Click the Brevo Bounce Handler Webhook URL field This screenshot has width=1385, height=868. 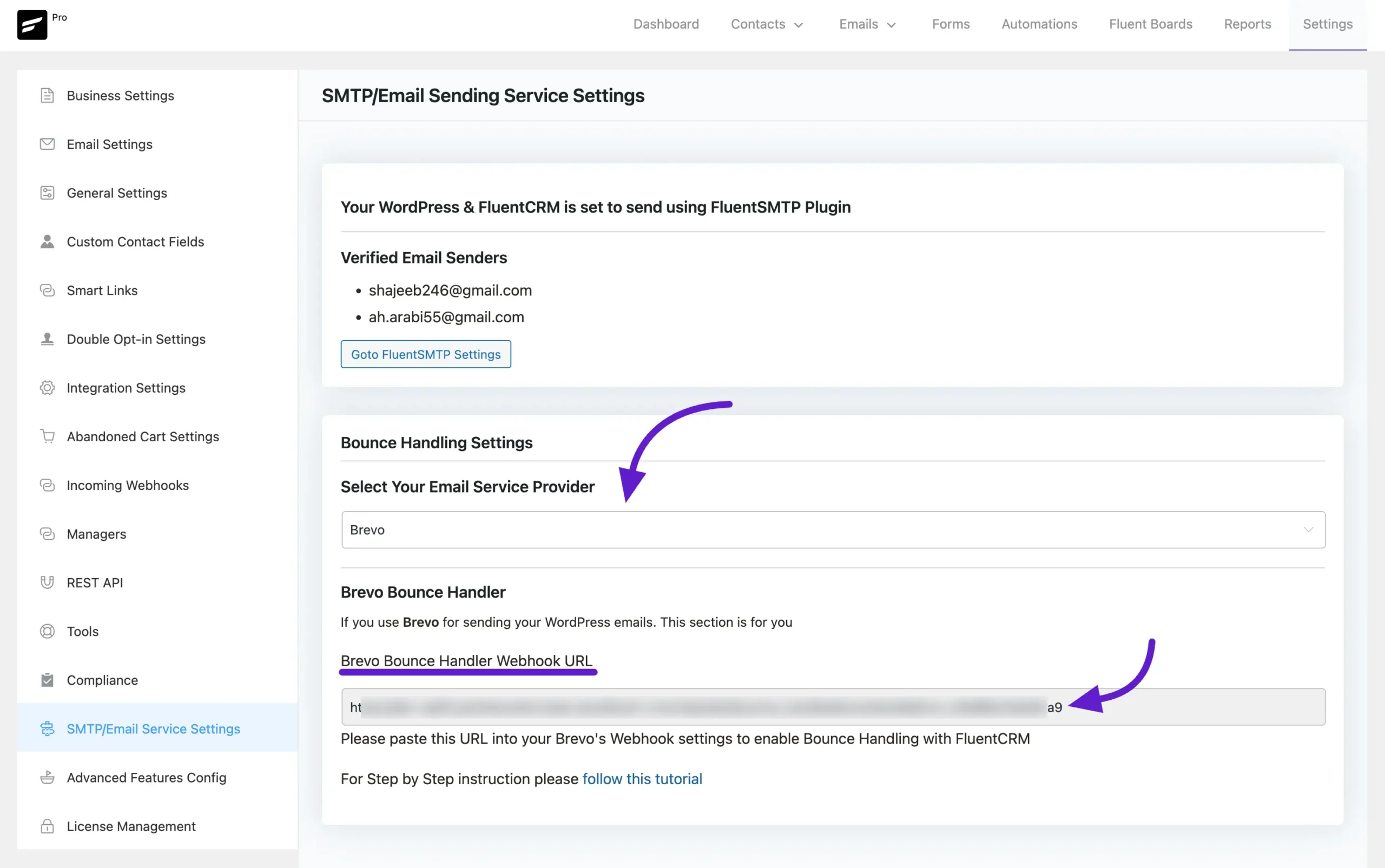pyautogui.click(x=833, y=707)
